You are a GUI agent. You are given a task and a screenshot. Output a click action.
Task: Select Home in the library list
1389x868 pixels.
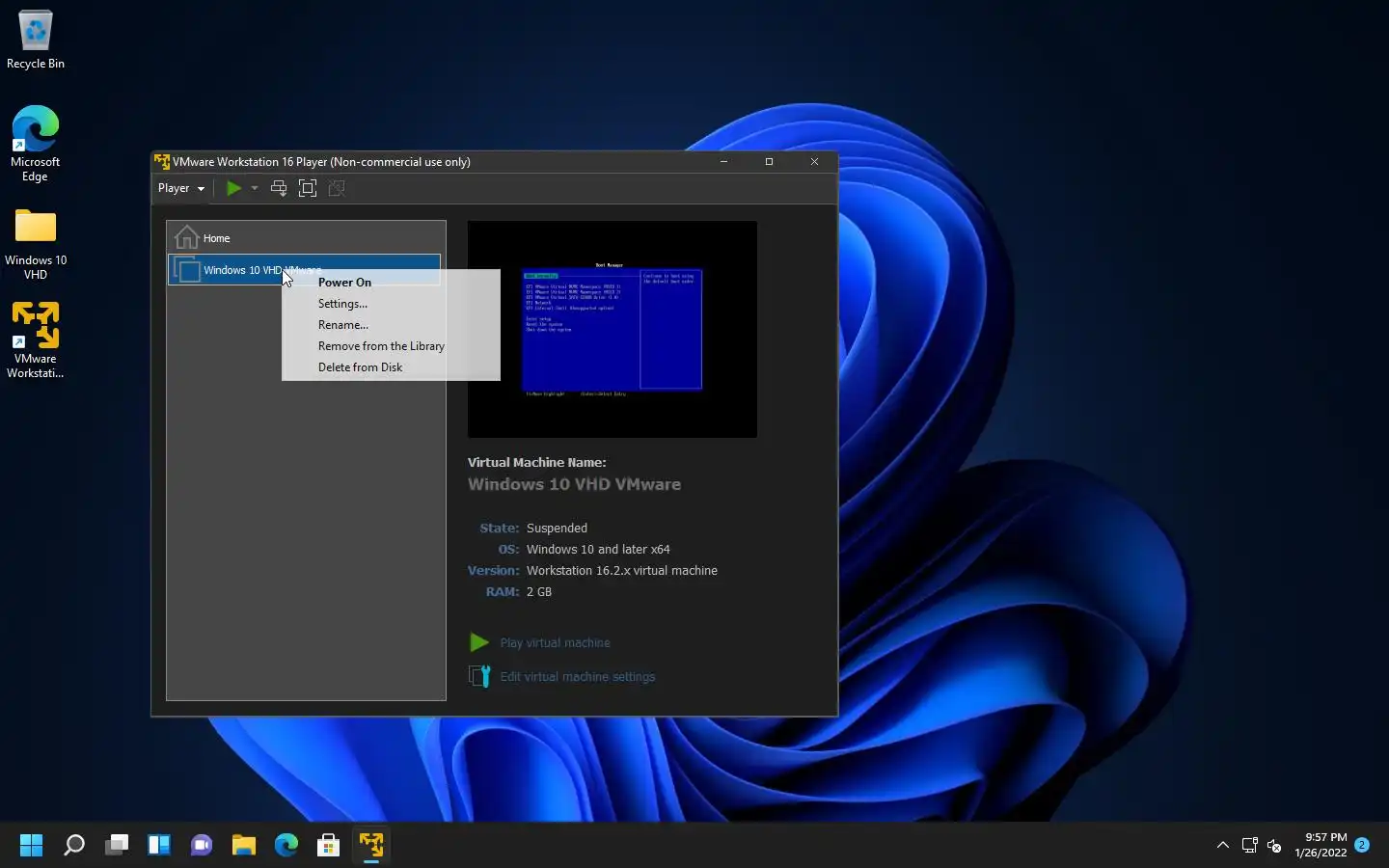[306, 237]
